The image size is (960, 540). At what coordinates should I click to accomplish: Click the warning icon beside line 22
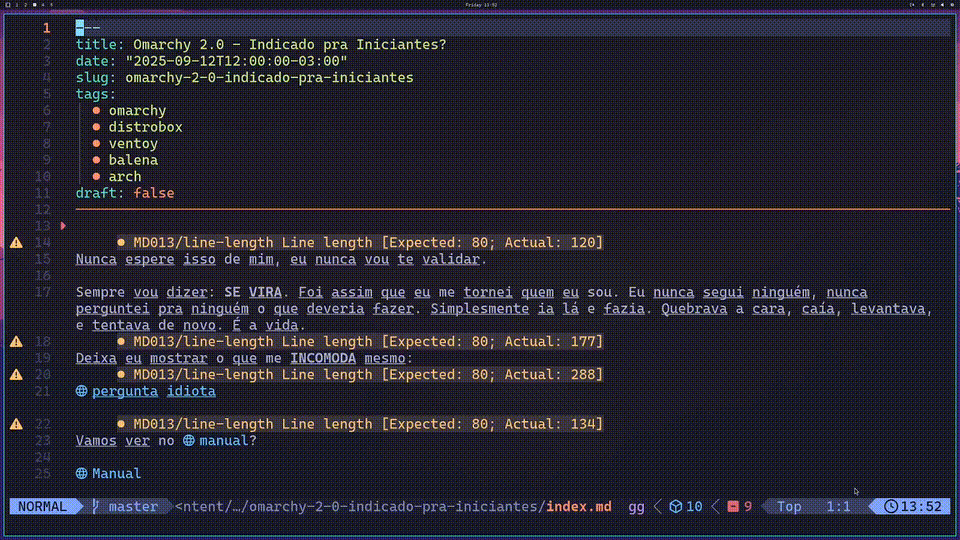(x=17, y=424)
